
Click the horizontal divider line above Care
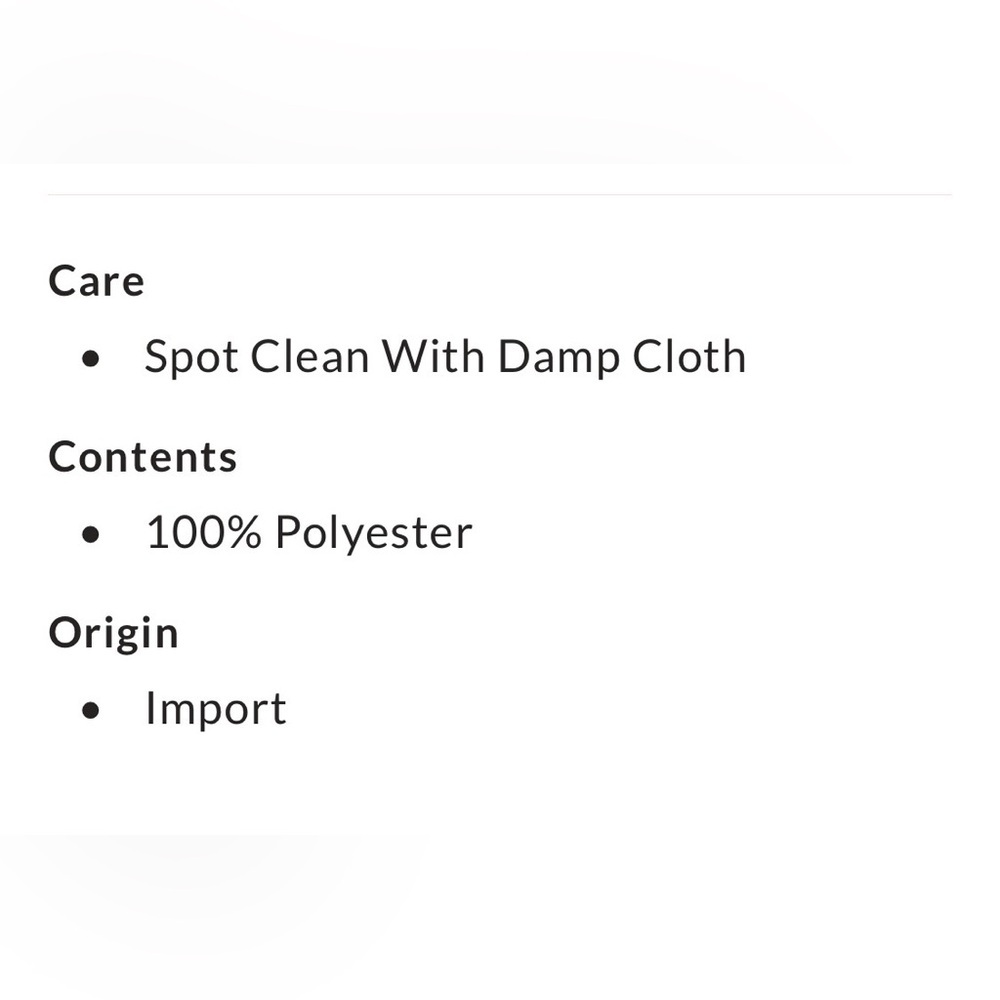pos(499,195)
